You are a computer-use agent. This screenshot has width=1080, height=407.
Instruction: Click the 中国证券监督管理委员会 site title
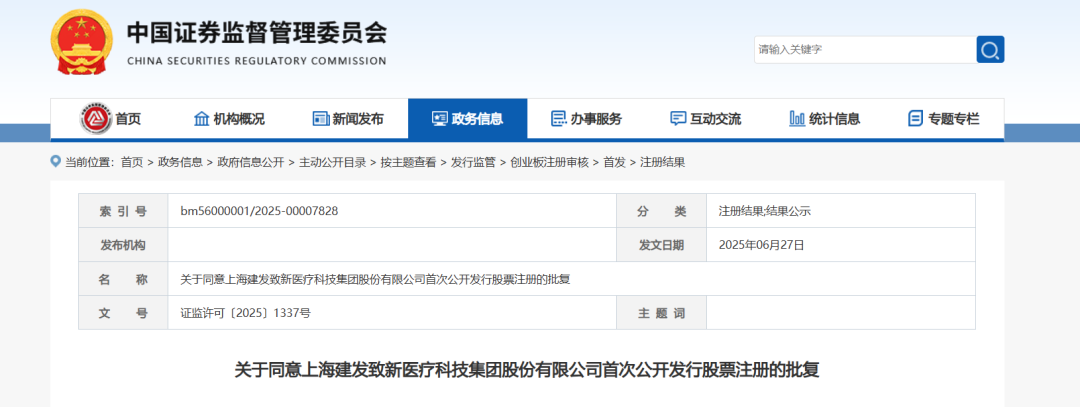point(257,32)
